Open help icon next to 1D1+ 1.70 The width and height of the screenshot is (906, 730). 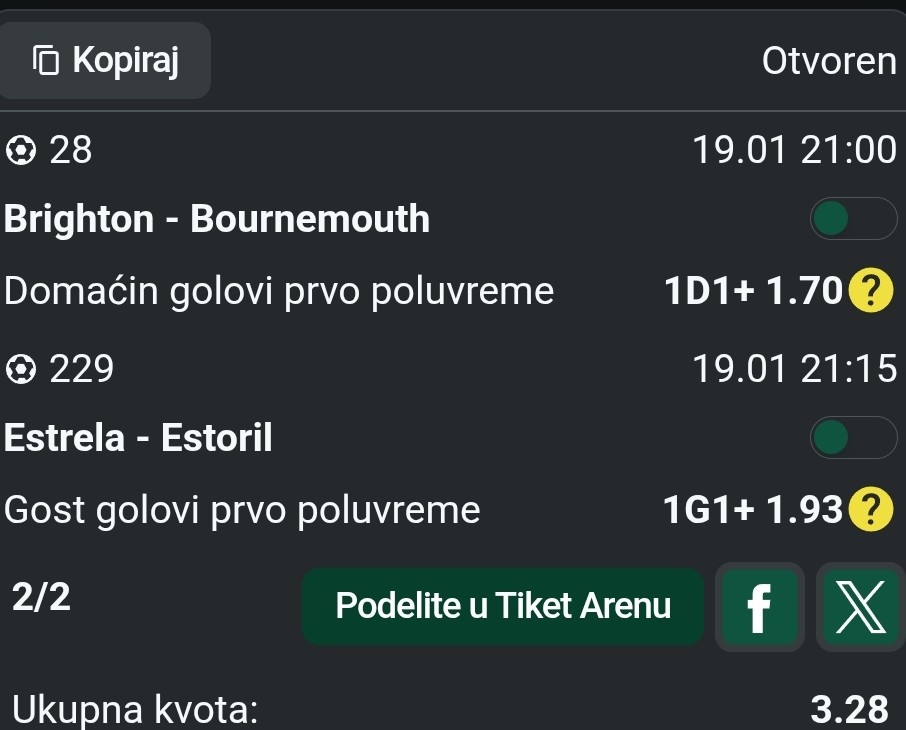(870, 292)
